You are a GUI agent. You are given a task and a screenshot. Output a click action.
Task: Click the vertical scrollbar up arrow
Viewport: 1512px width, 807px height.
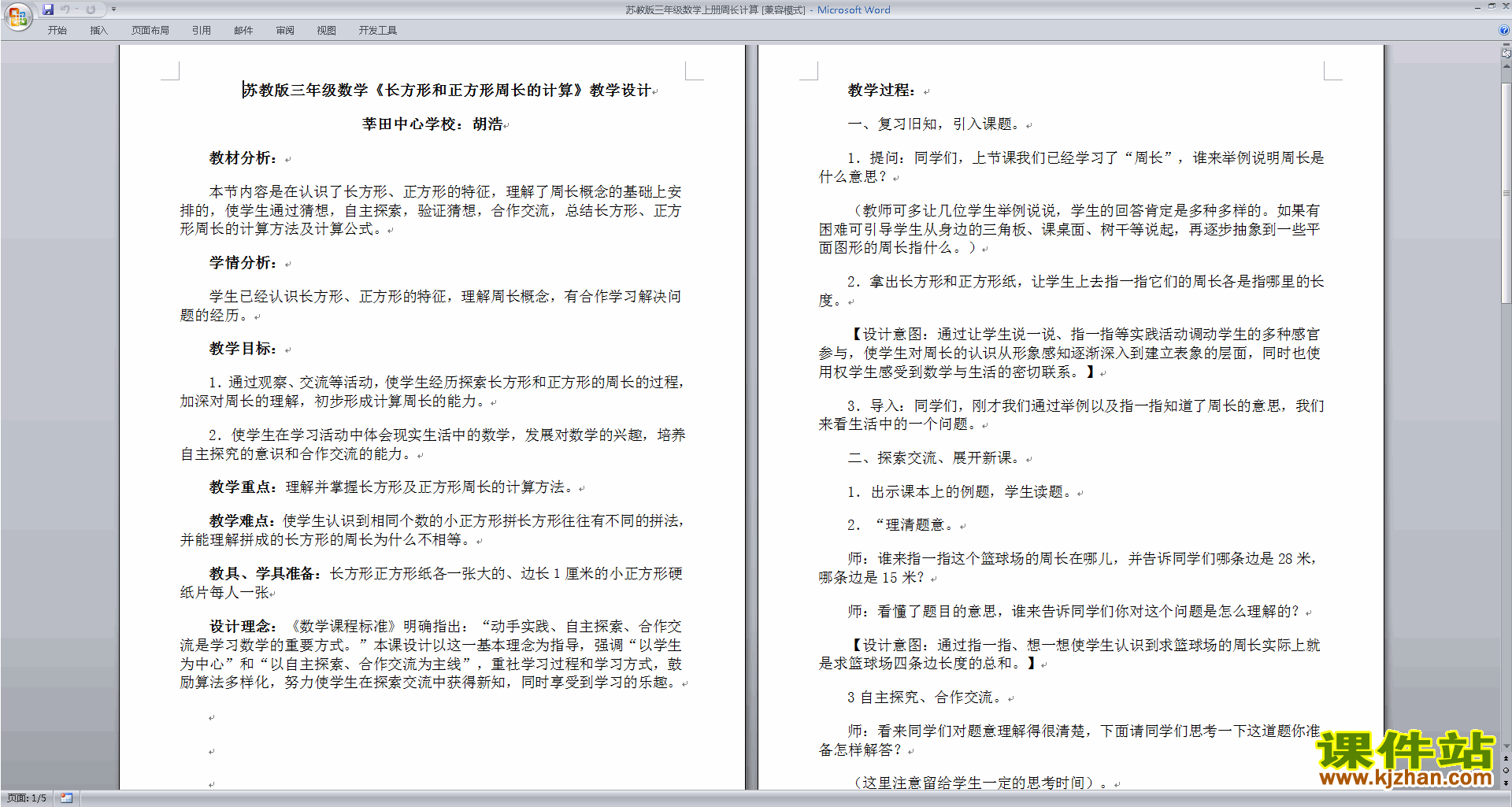(1506, 66)
